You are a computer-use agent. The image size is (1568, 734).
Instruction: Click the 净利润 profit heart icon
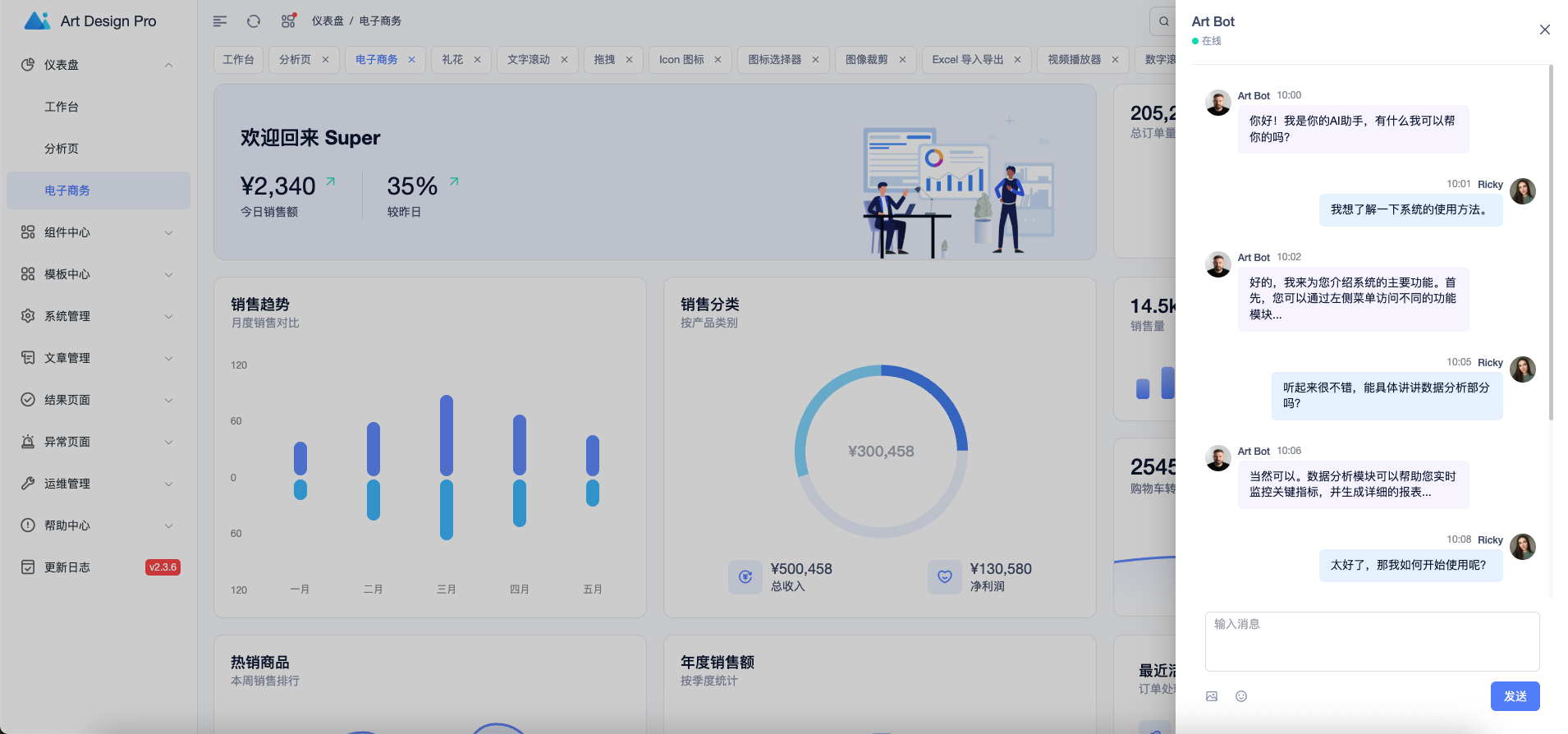point(945,577)
